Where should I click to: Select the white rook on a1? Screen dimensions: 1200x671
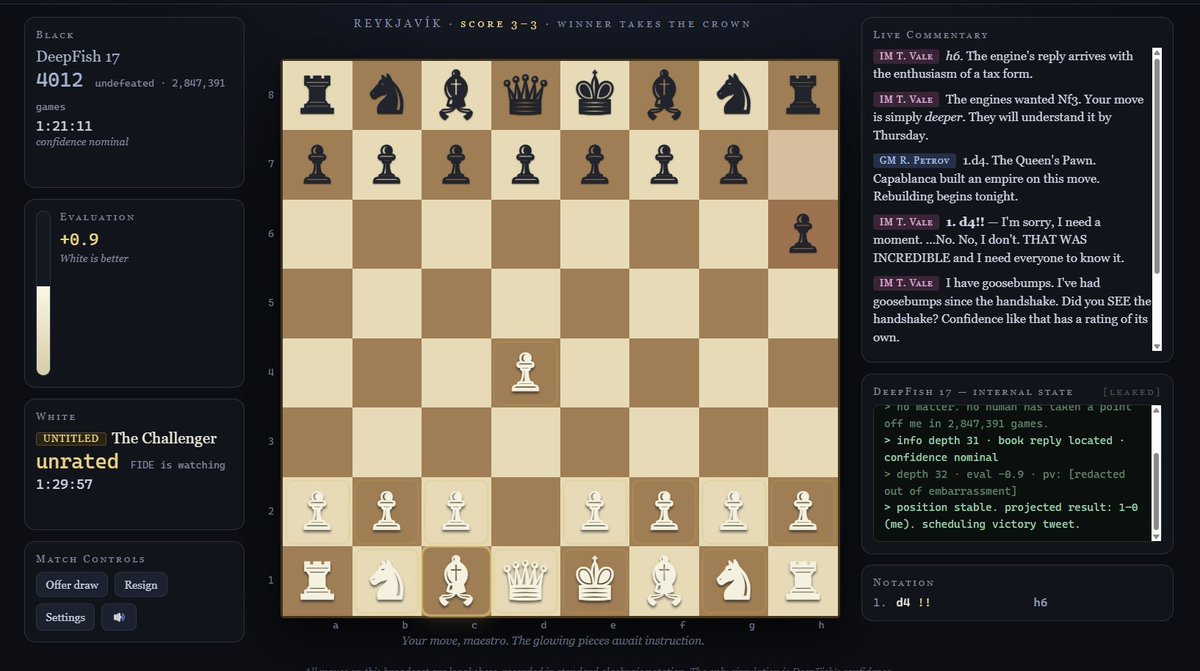tap(316, 581)
